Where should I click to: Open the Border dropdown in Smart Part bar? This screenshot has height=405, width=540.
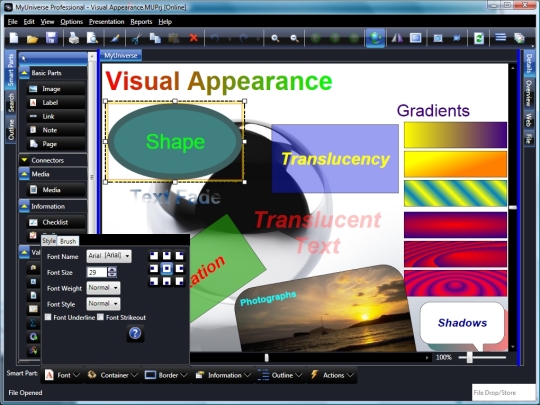166,375
